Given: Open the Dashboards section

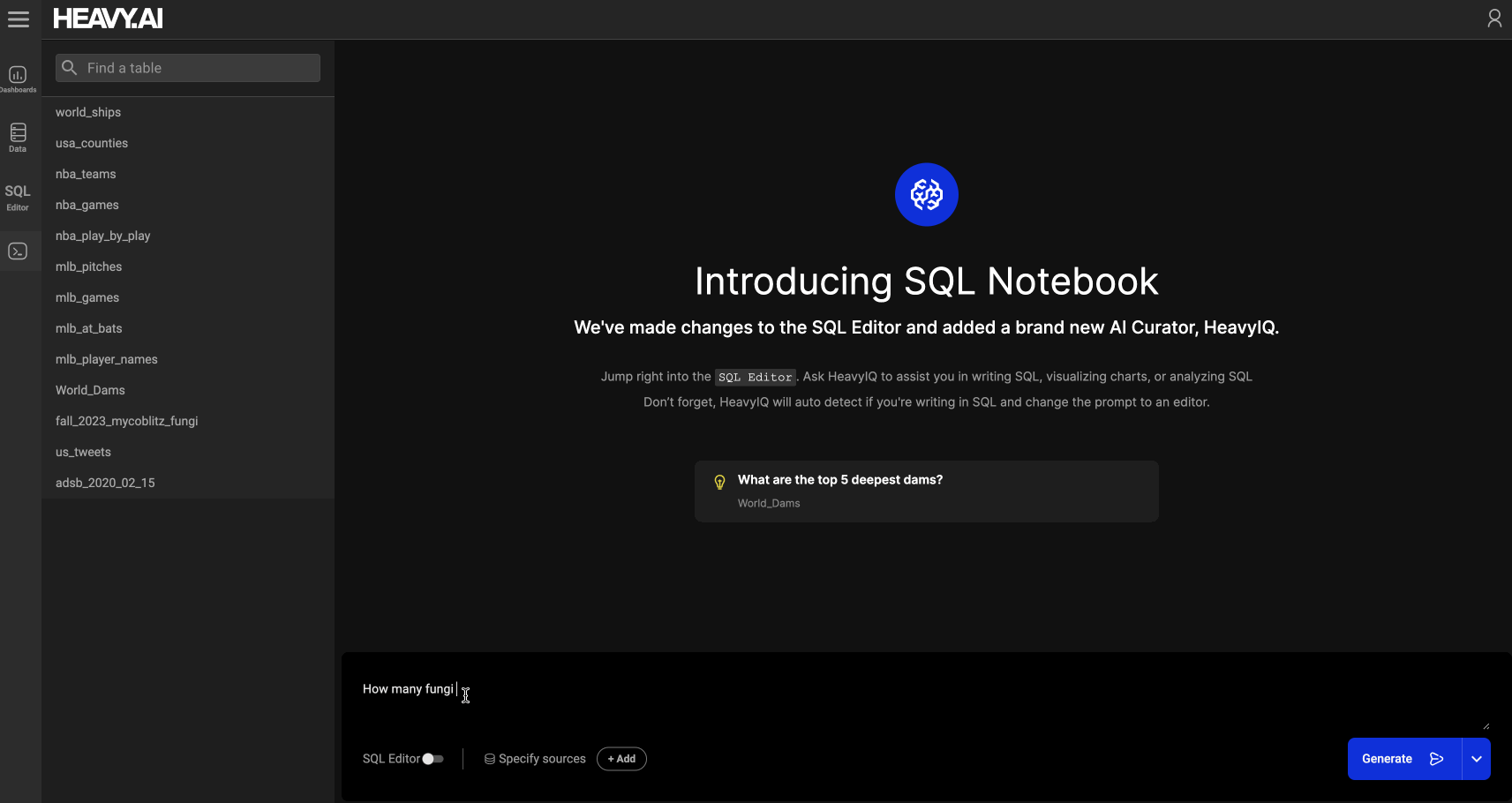Looking at the screenshot, I should pos(18,79).
